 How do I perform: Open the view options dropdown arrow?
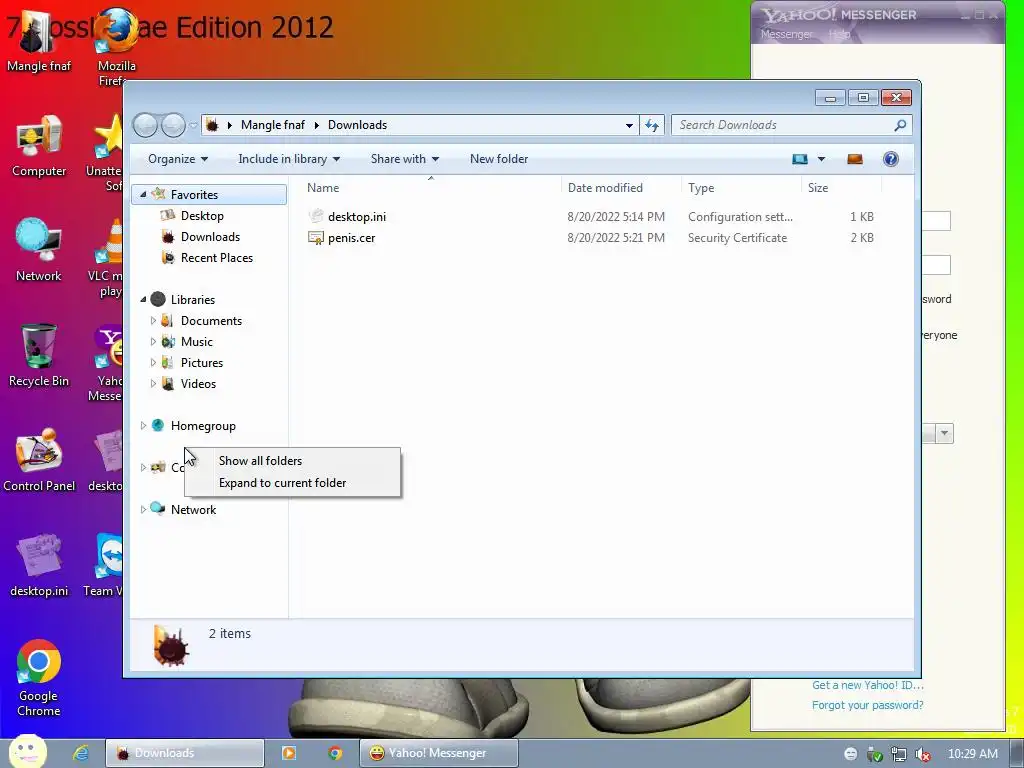tap(821, 159)
